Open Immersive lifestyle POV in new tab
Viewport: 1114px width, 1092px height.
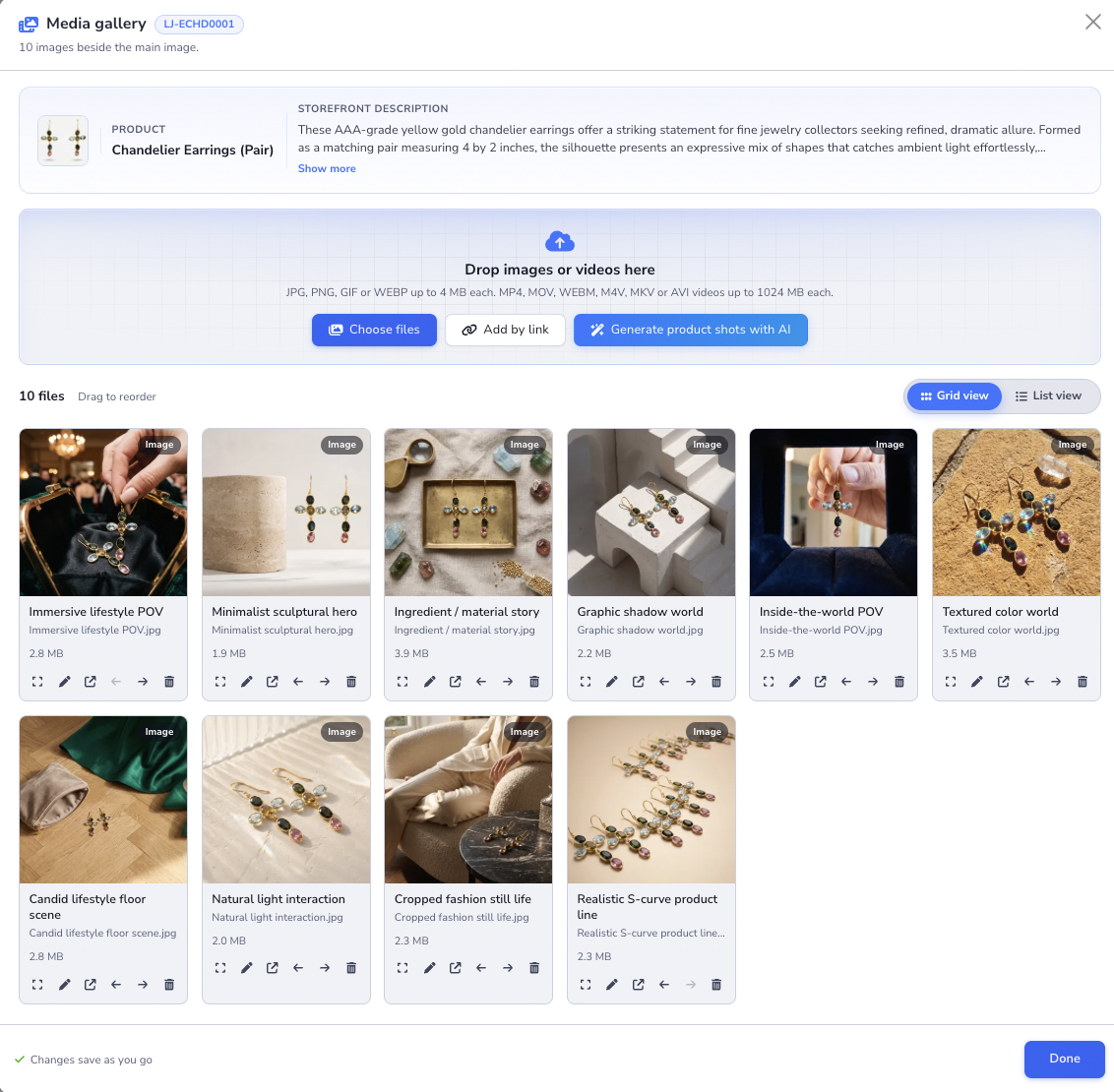91,682
